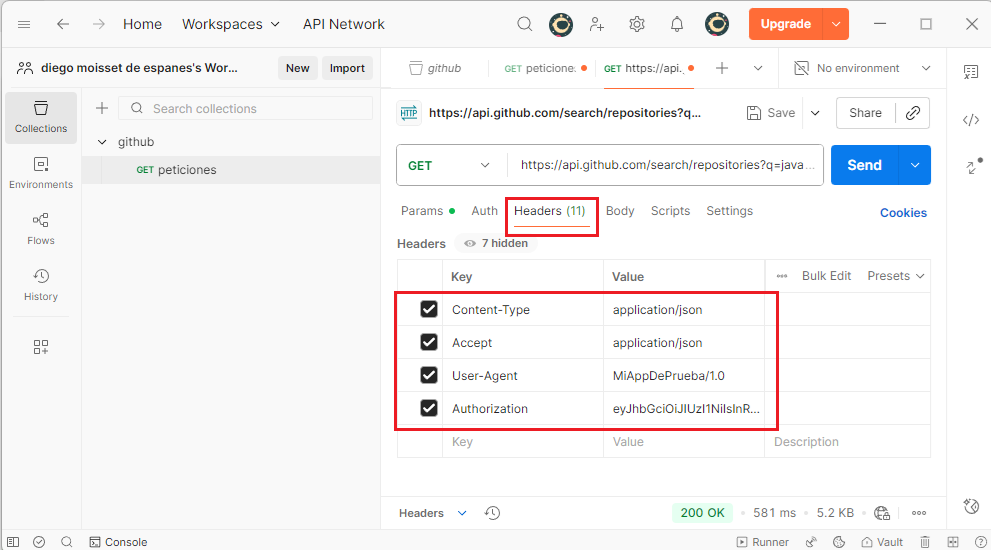Image resolution: width=991 pixels, height=550 pixels.
Task: Switch to the Params tab
Action: tap(422, 211)
